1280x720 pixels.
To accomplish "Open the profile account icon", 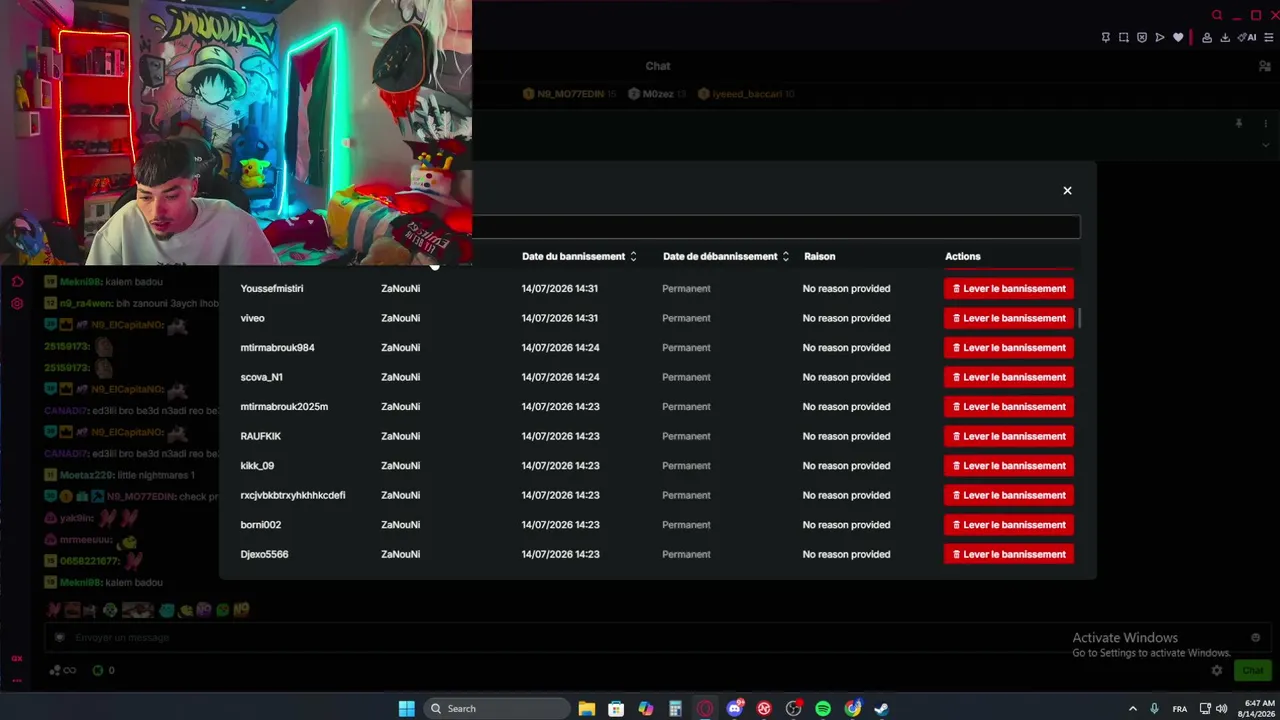I will coord(1207,38).
